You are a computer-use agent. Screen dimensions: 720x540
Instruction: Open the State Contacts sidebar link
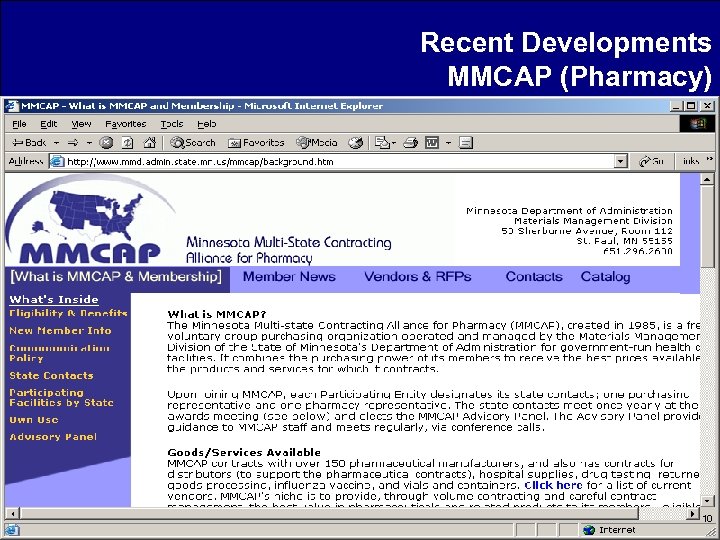(51, 376)
